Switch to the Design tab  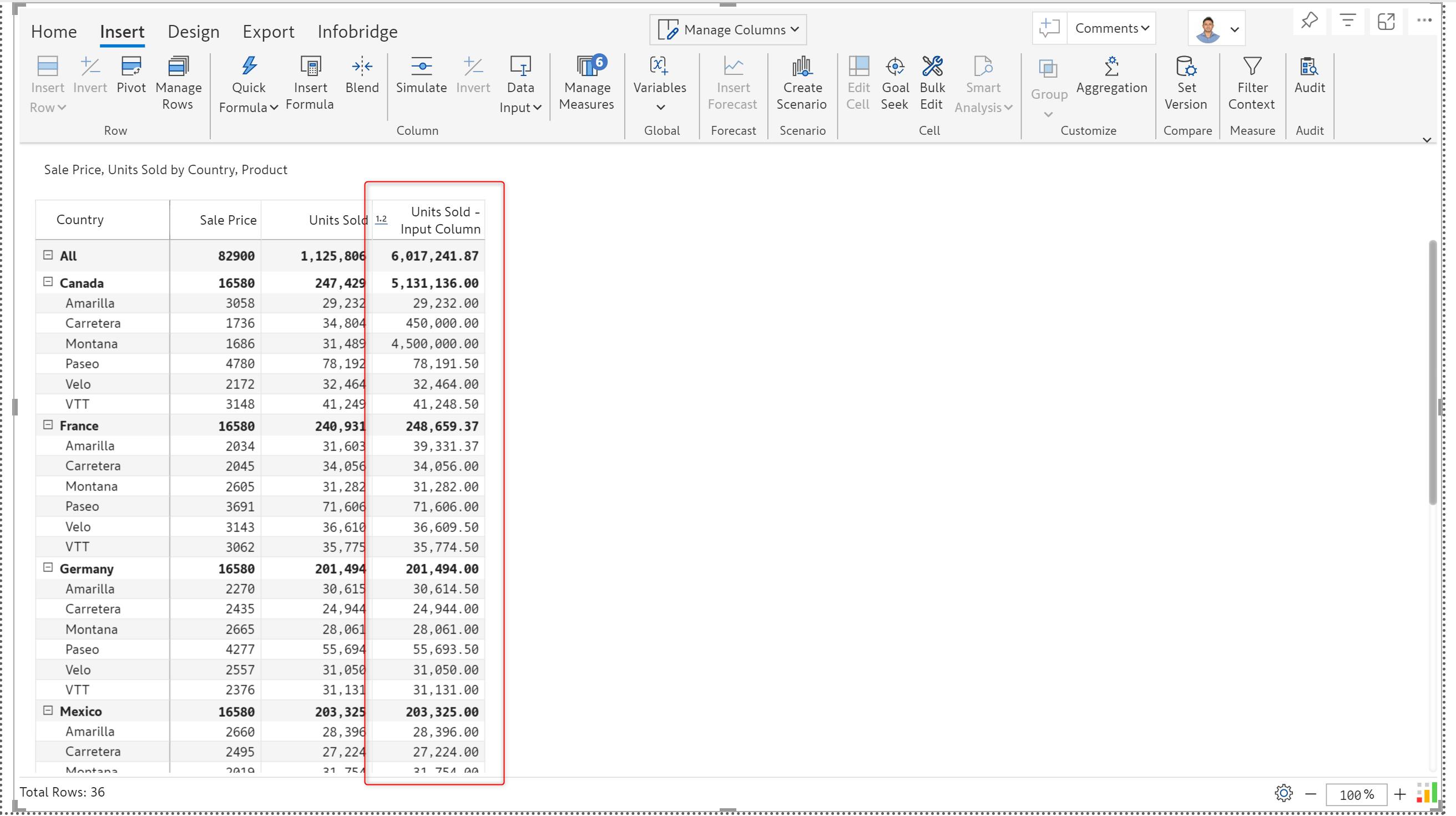tap(193, 32)
